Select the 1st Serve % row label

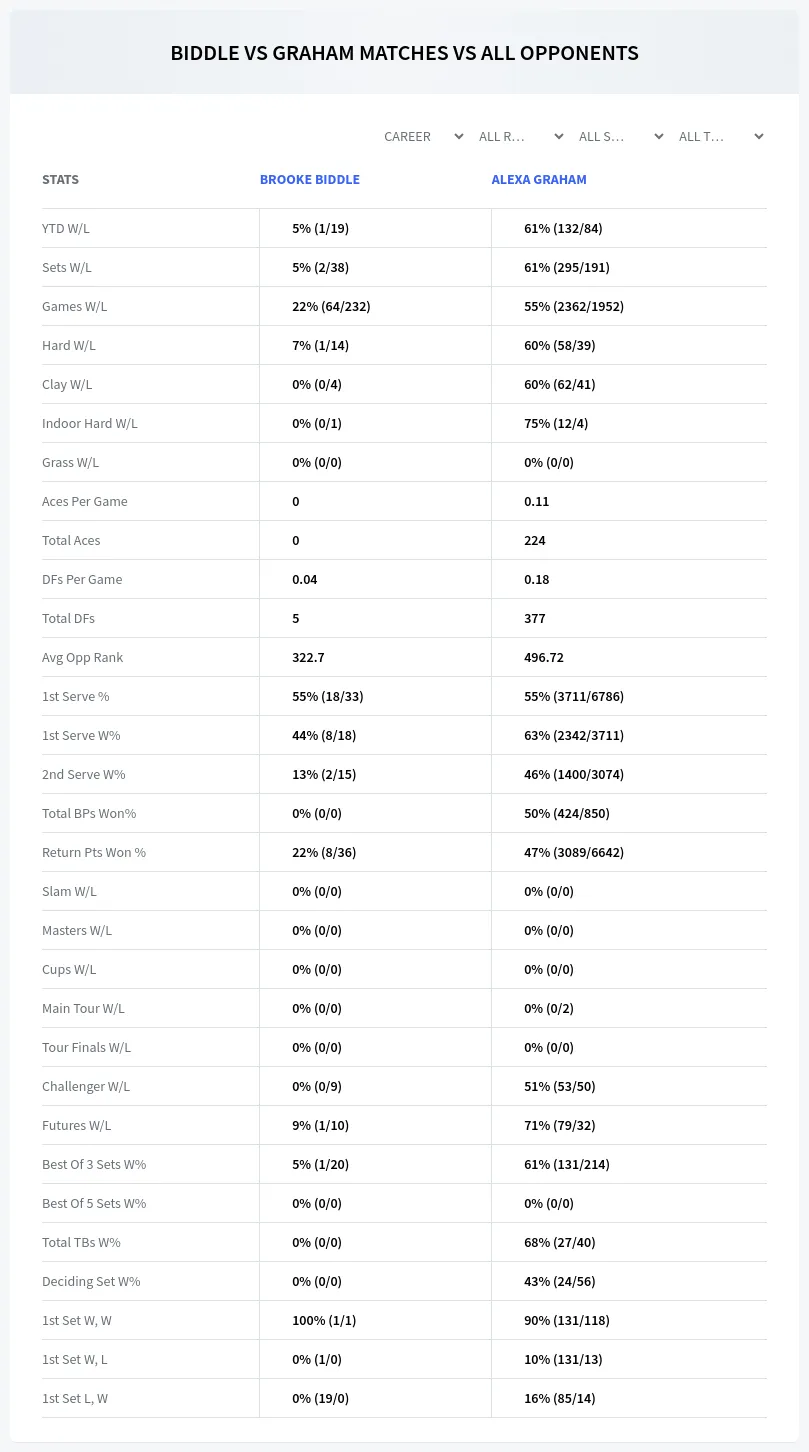click(76, 696)
